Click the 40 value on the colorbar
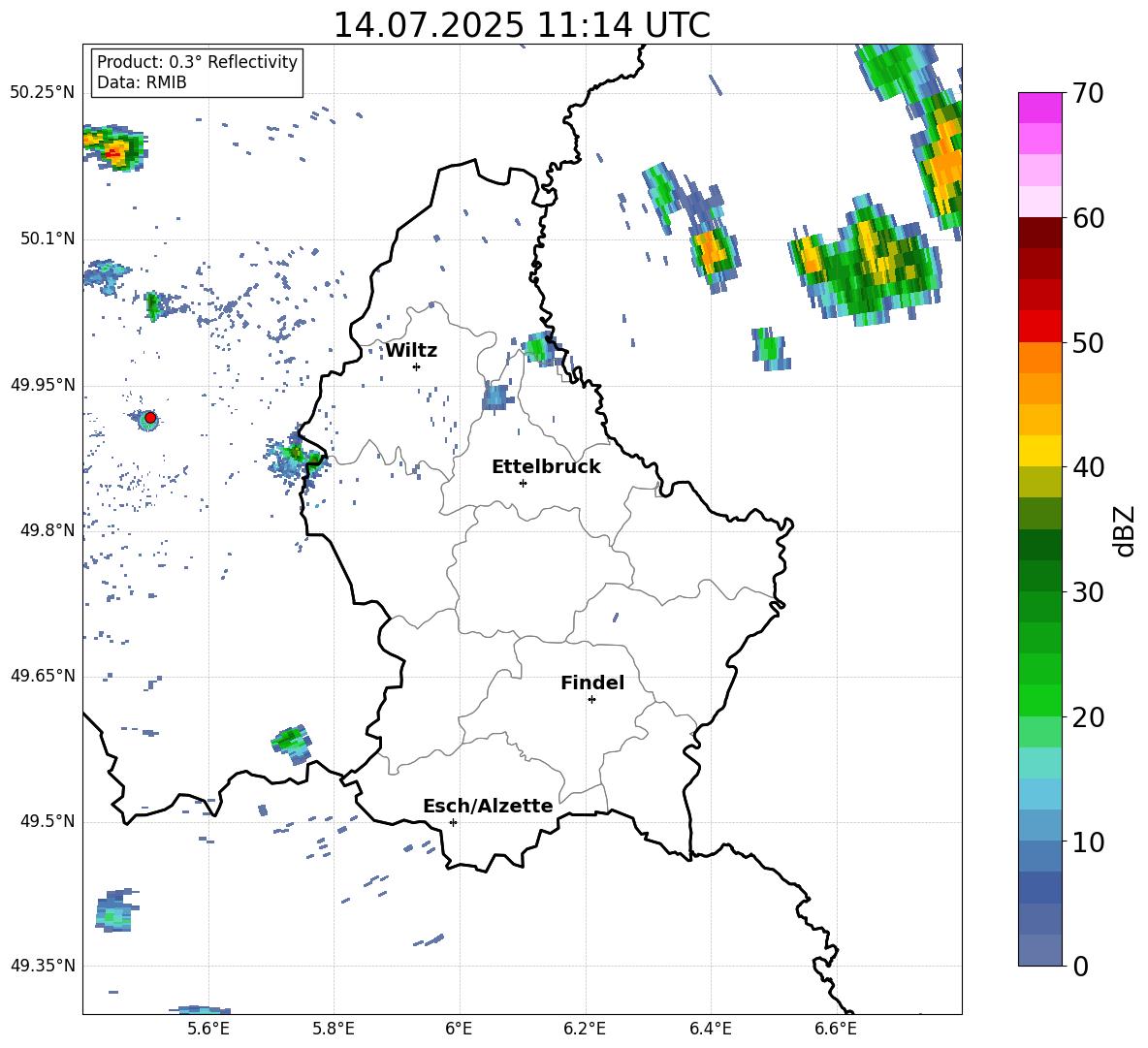This screenshot has width=1148, height=1048. tap(1088, 467)
